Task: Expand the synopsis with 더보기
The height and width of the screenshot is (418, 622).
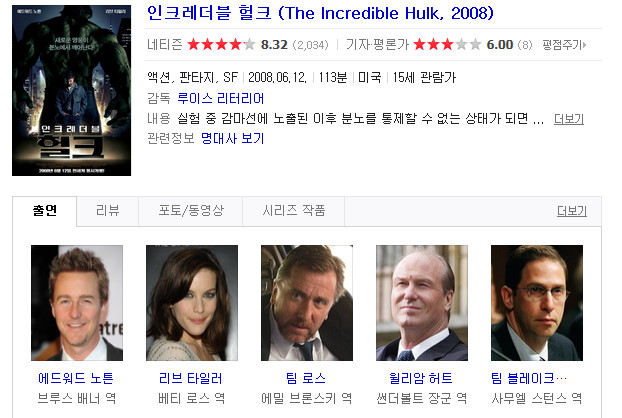Action: 569,119
